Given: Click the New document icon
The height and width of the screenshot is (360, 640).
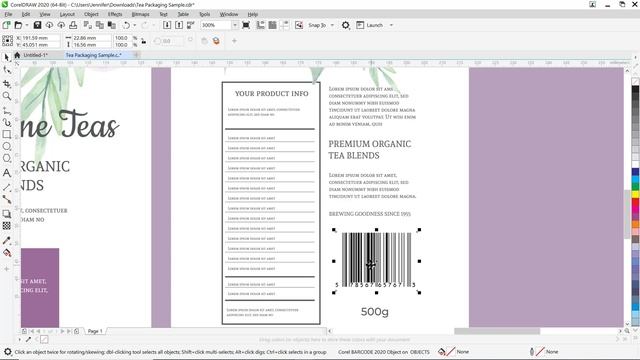Looking at the screenshot, I should click(6, 25).
